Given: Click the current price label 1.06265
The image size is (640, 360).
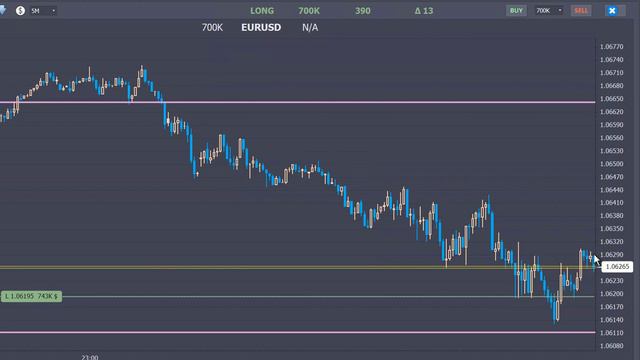Looking at the screenshot, I should [617, 267].
